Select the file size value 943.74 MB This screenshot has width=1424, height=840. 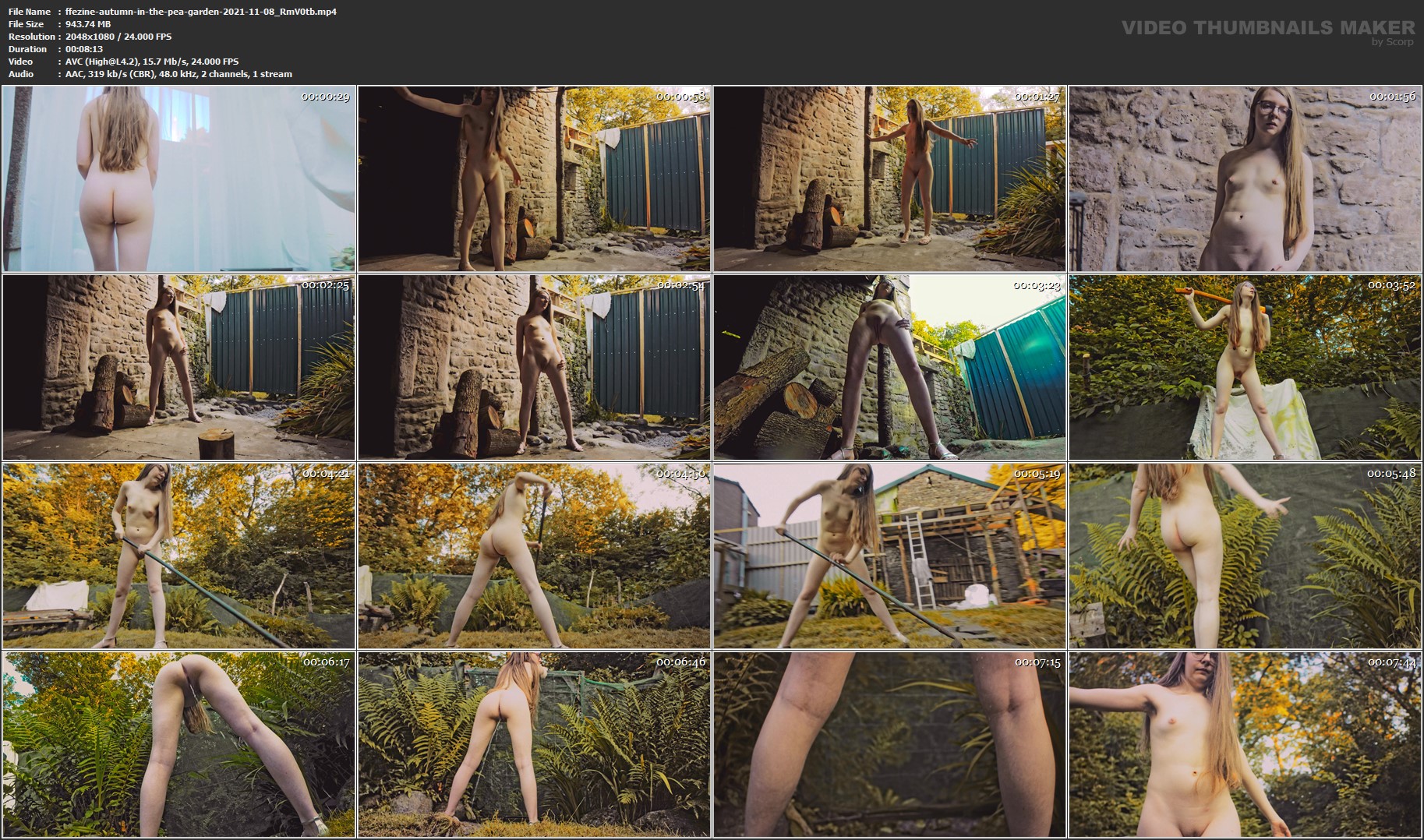coord(88,24)
